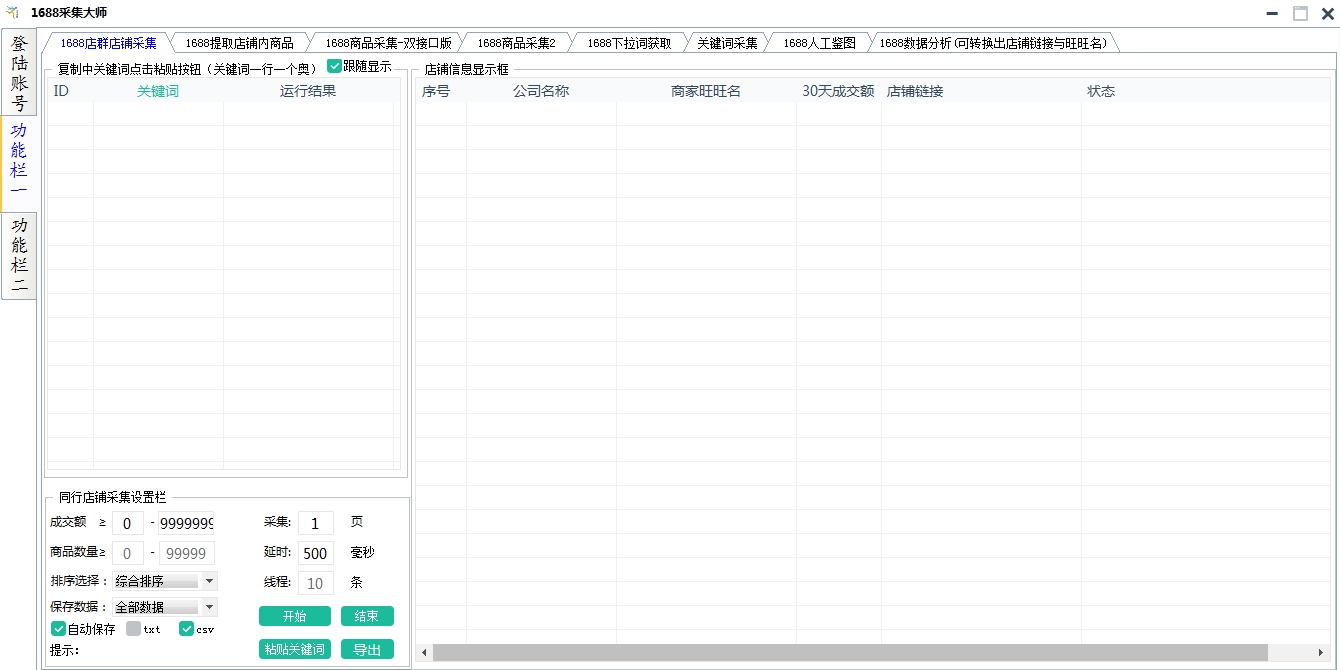Focus the 成交额 minimum value field
Image resolution: width=1340 pixels, height=670 pixels.
tap(128, 523)
